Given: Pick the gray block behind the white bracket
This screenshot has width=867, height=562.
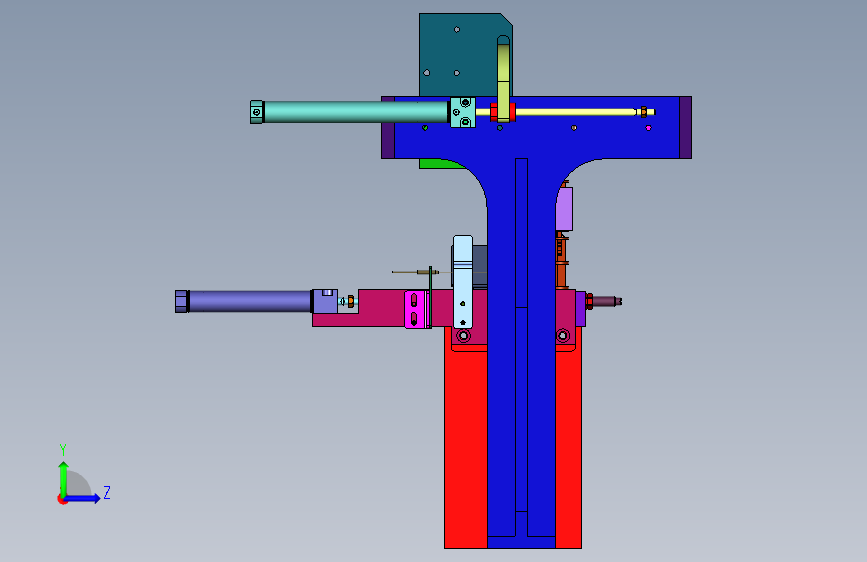Looking at the screenshot, I should [480, 266].
